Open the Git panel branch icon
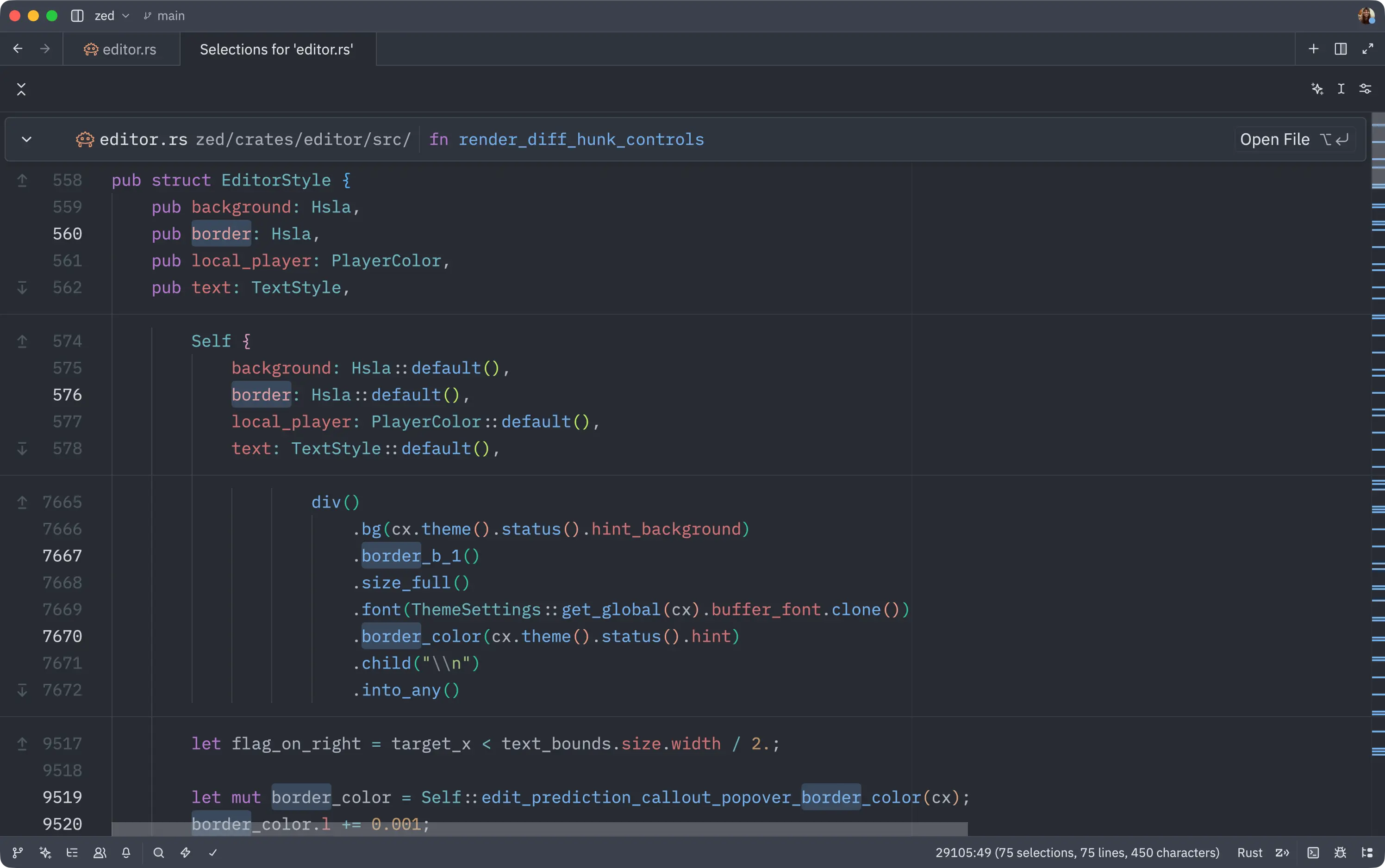 click(x=18, y=852)
